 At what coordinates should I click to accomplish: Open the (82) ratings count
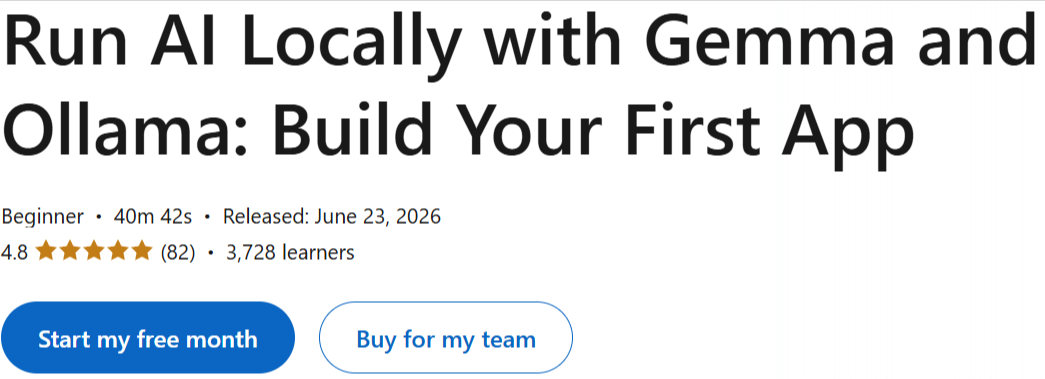point(178,253)
